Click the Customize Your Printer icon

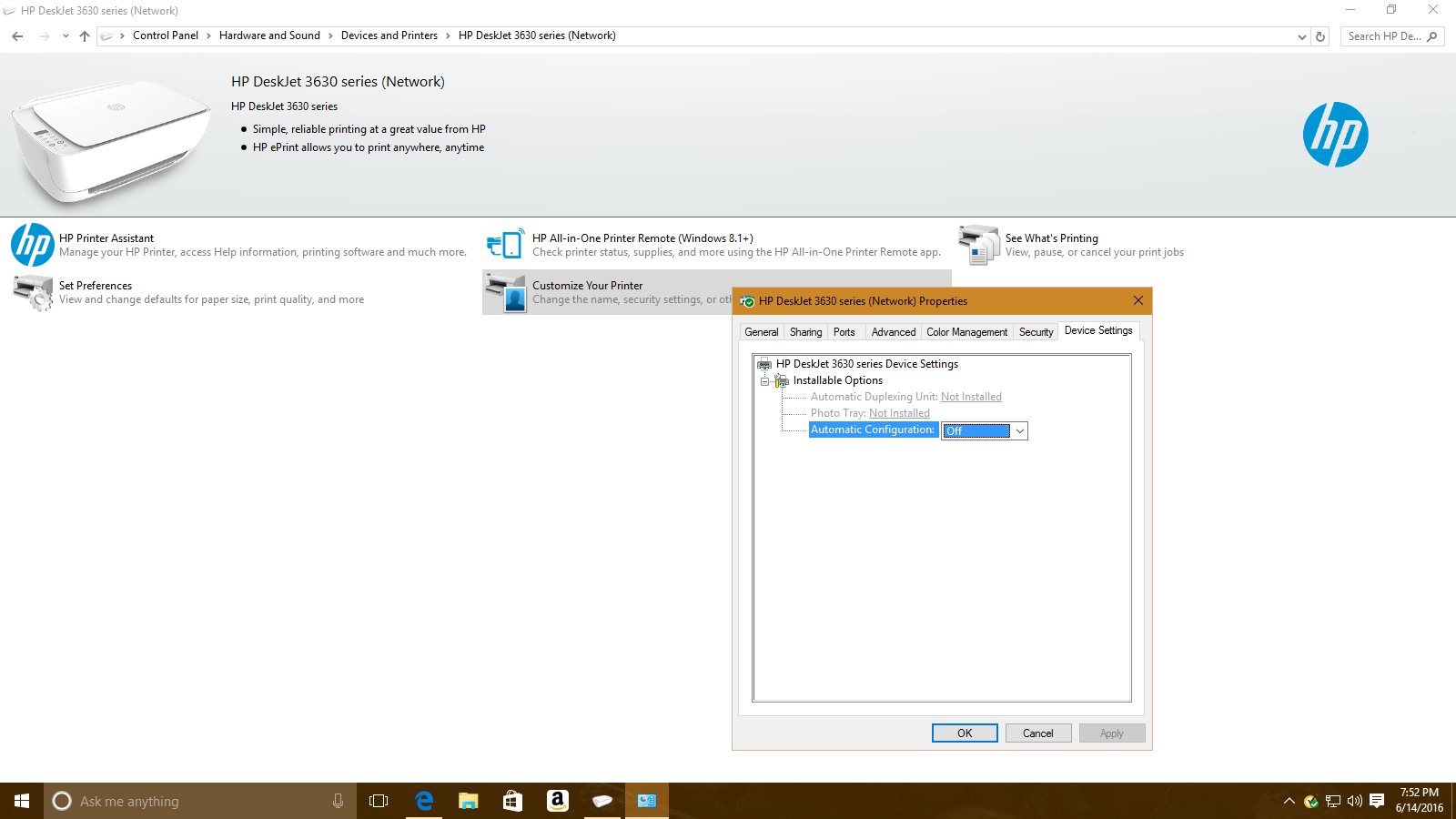[x=505, y=293]
